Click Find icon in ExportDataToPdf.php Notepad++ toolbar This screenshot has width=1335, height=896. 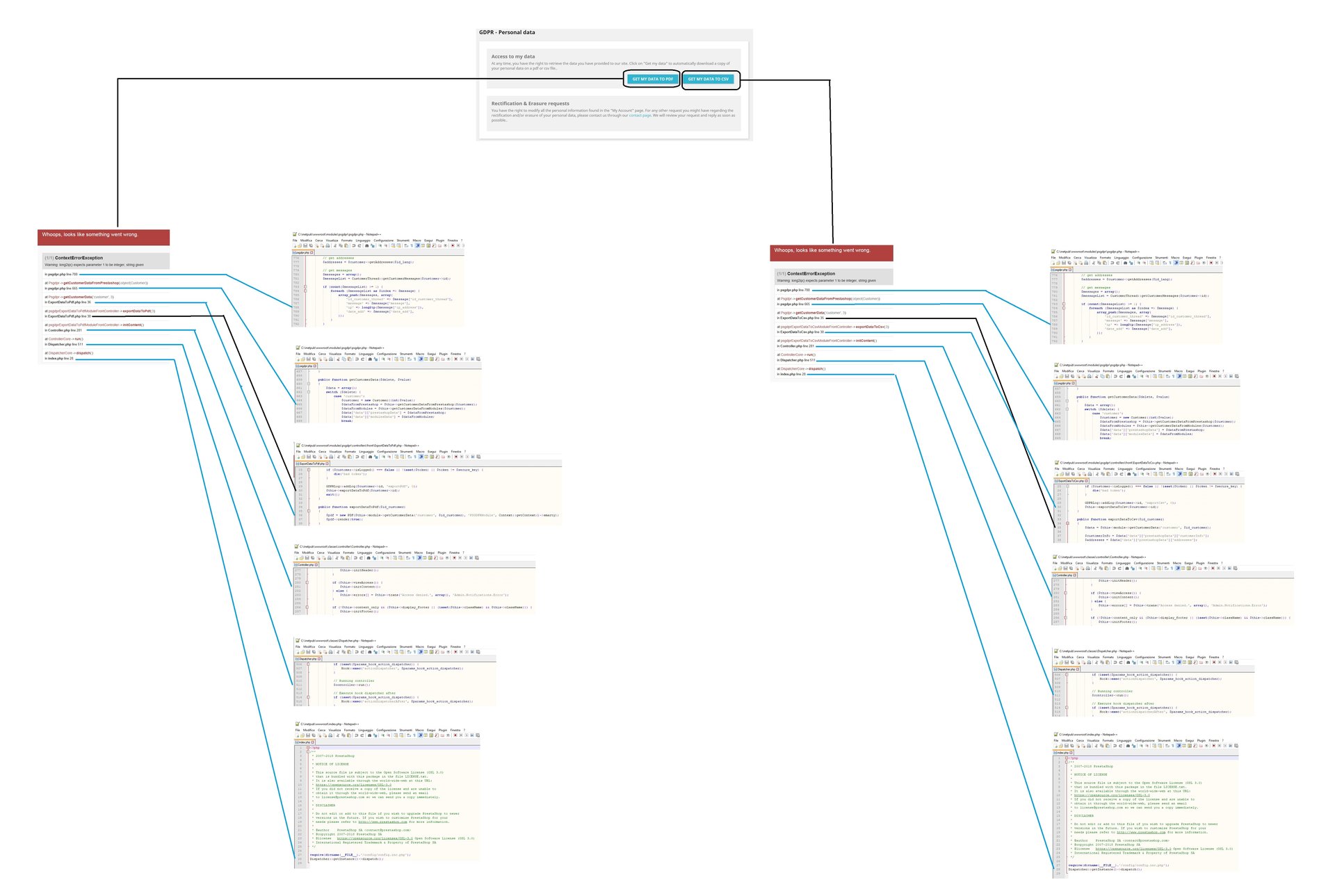pyautogui.click(x=370, y=457)
